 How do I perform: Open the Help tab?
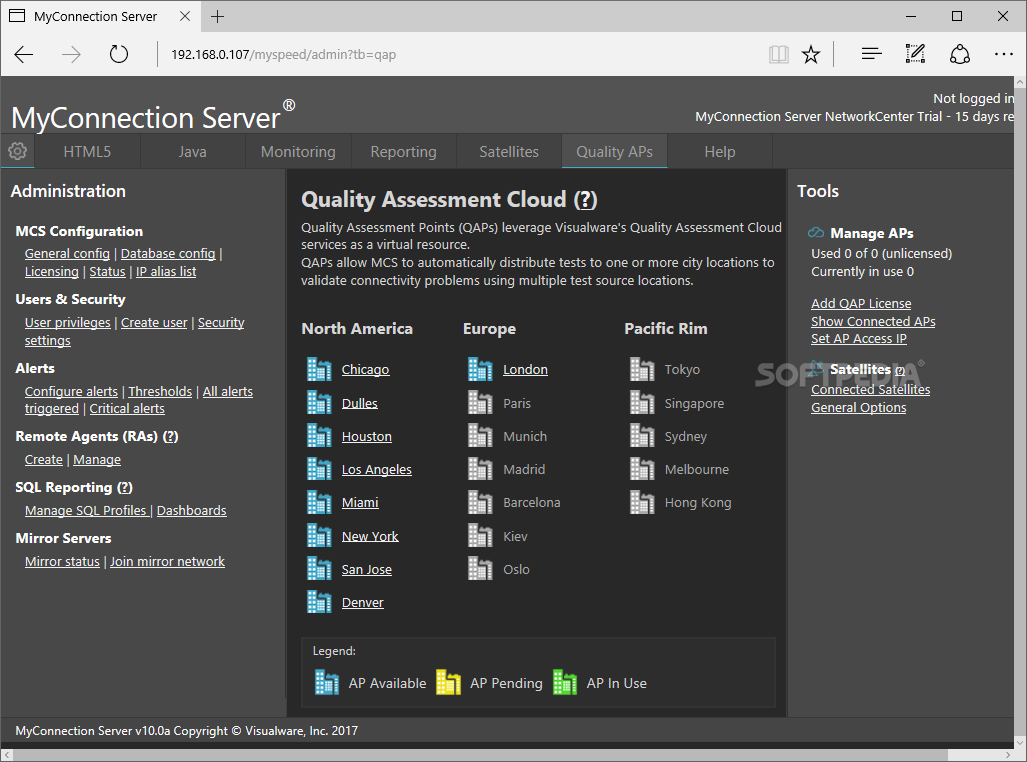(x=720, y=151)
